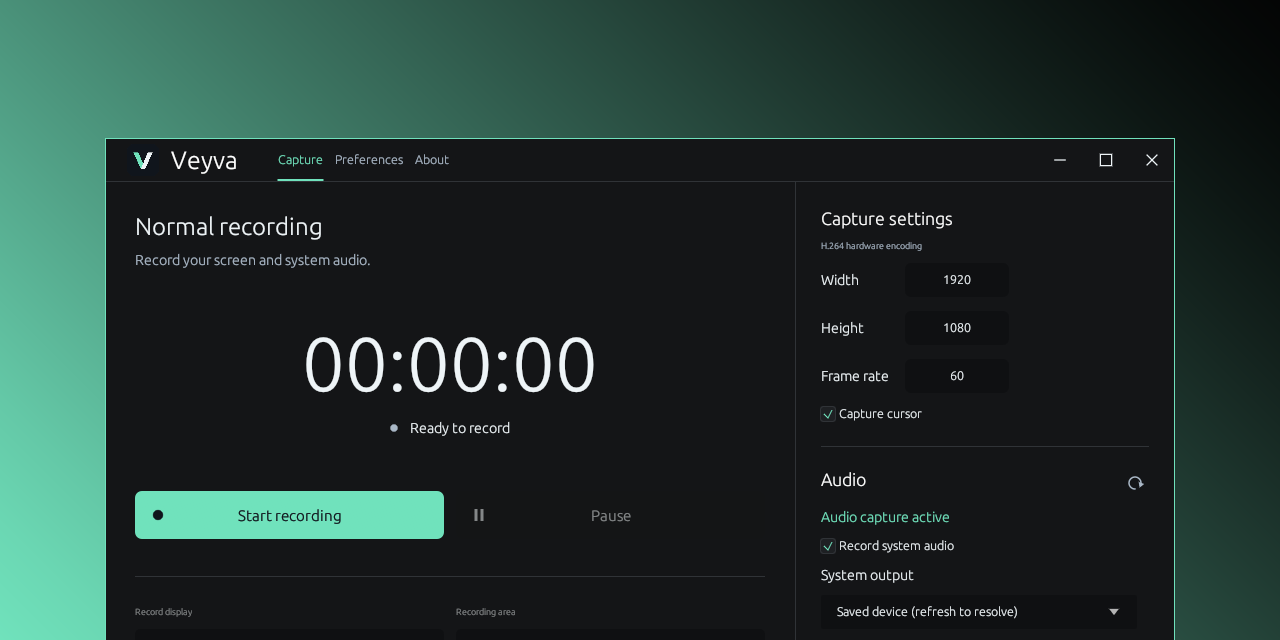Click the Veyva logo icon

click(x=143, y=160)
